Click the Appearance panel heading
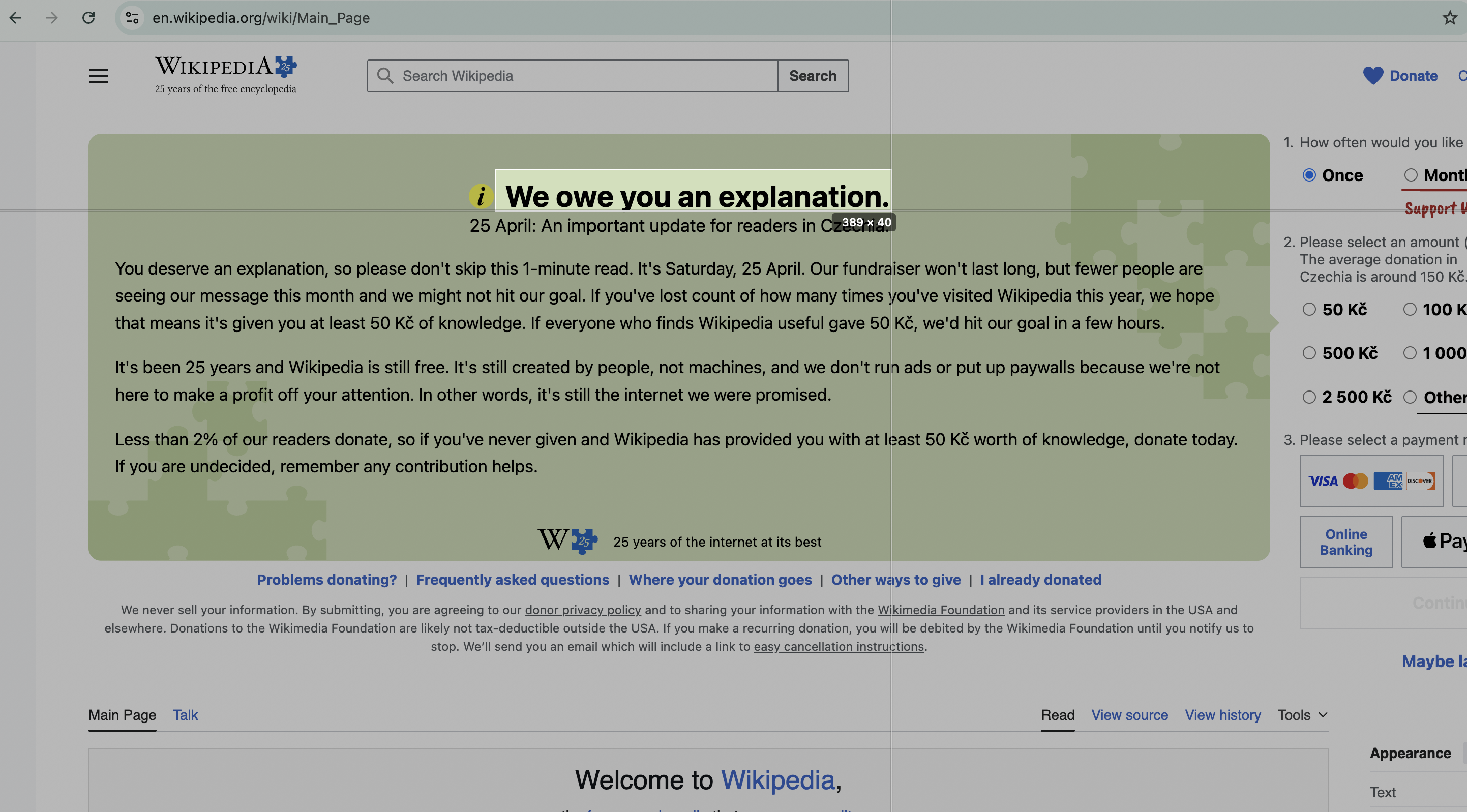Viewport: 1467px width, 812px height. [x=1410, y=753]
